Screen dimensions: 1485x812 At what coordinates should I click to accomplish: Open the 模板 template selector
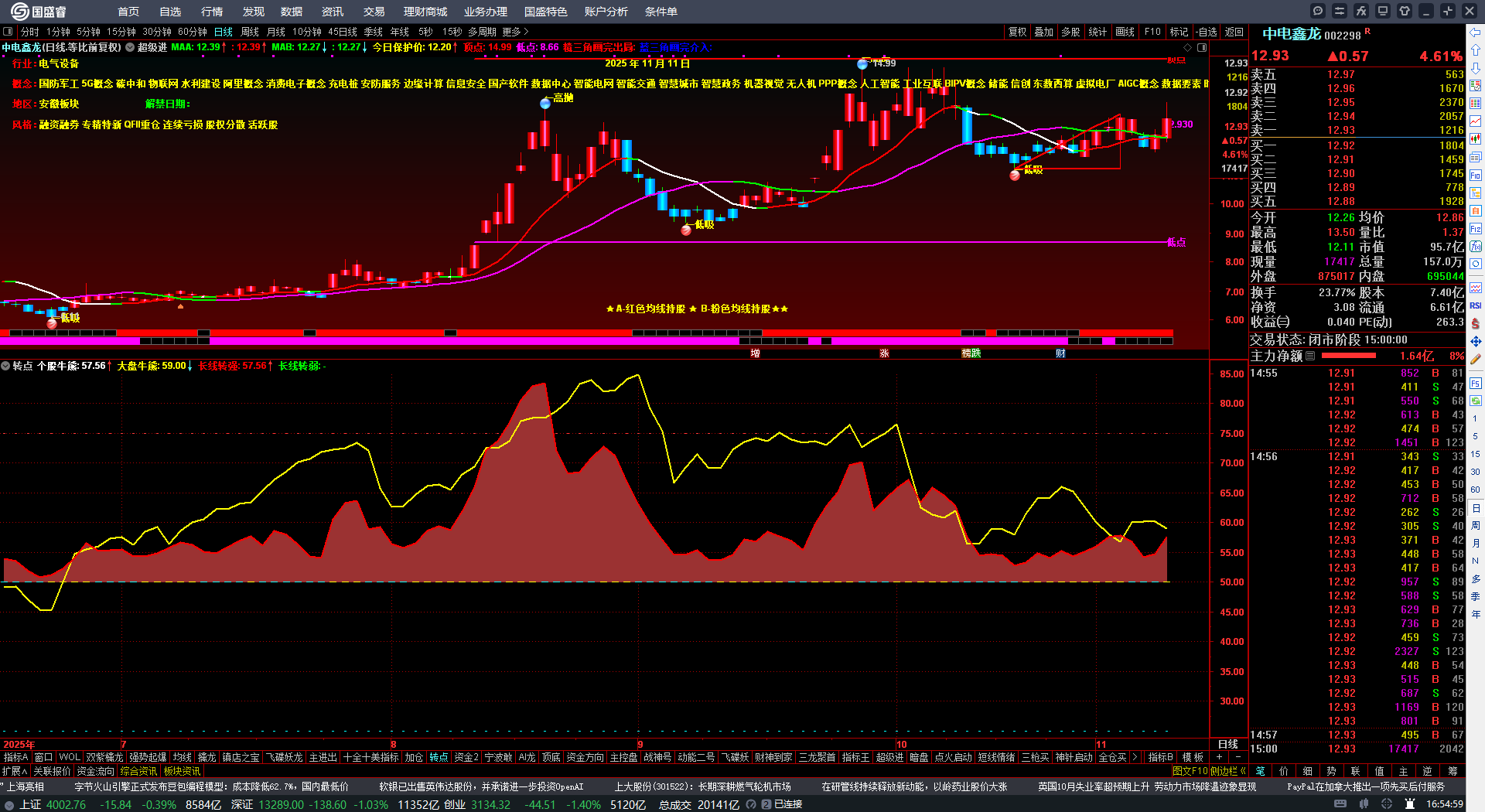point(1193,757)
